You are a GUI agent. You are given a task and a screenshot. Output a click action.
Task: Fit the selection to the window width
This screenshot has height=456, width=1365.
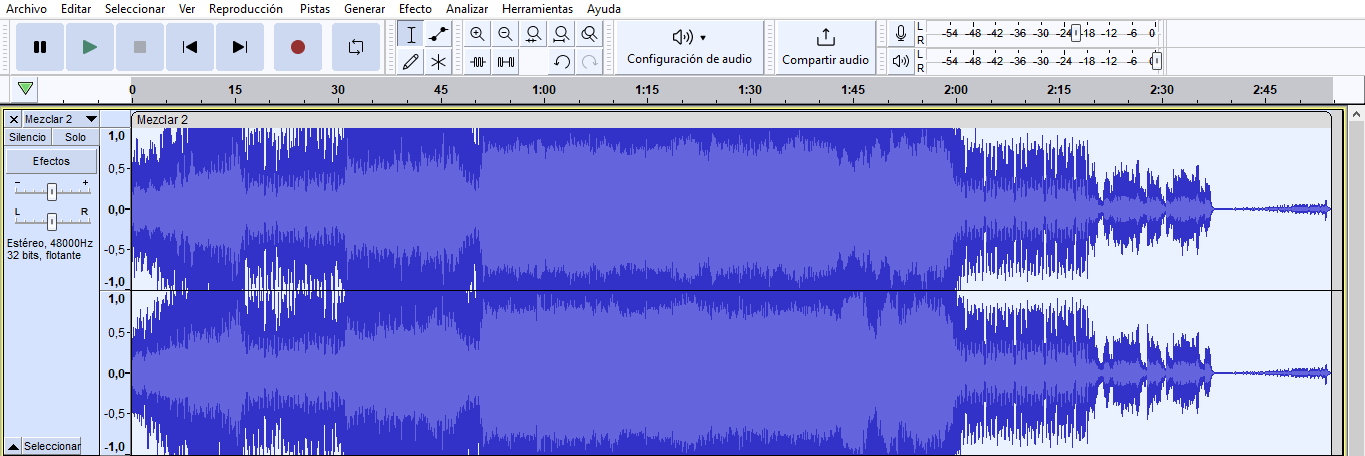(x=534, y=34)
